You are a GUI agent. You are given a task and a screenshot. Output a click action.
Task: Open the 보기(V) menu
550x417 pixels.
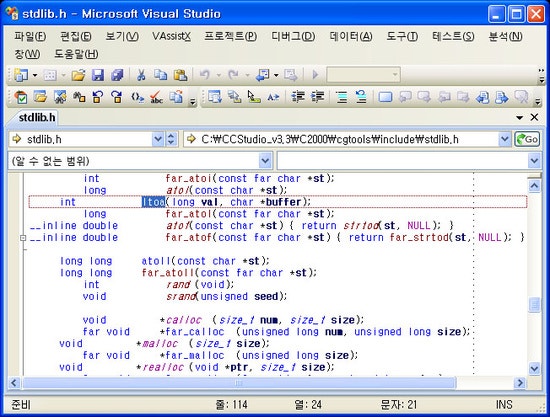coord(122,36)
